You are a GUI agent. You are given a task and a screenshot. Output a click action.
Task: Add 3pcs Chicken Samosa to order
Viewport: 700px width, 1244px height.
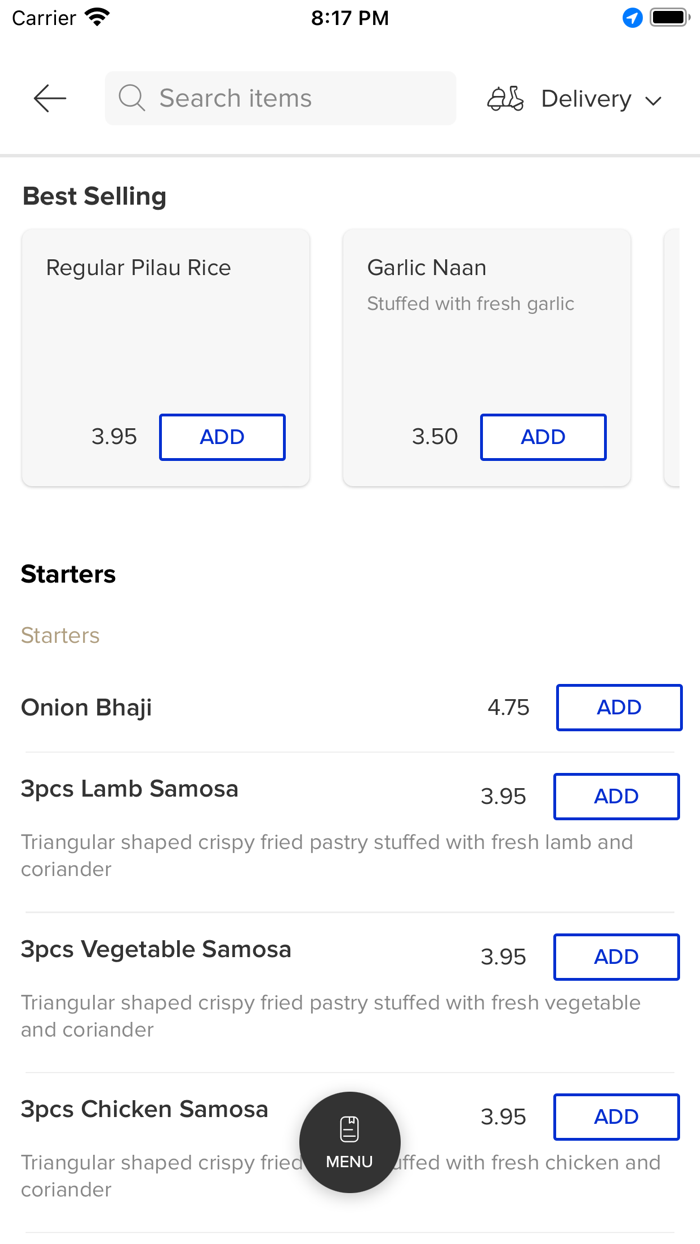pyautogui.click(x=616, y=1117)
